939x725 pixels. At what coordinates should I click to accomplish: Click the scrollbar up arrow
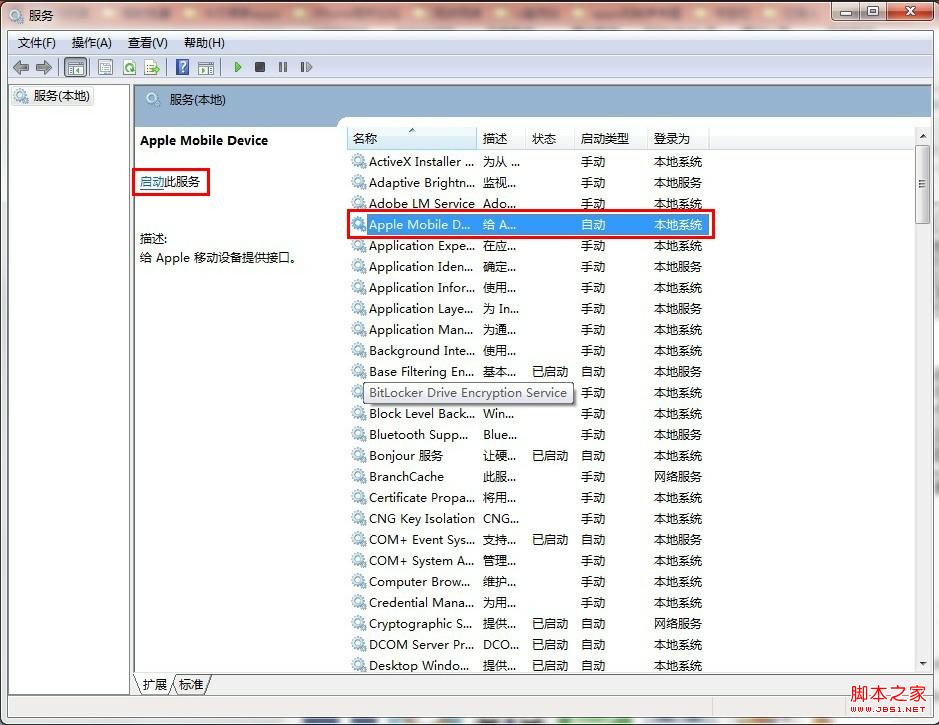click(x=923, y=136)
